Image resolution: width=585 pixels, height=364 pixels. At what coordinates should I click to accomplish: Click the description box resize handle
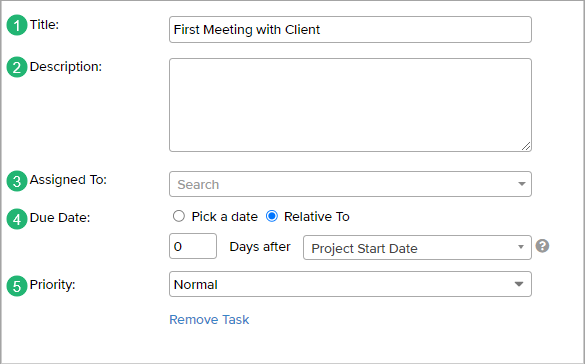(526, 146)
